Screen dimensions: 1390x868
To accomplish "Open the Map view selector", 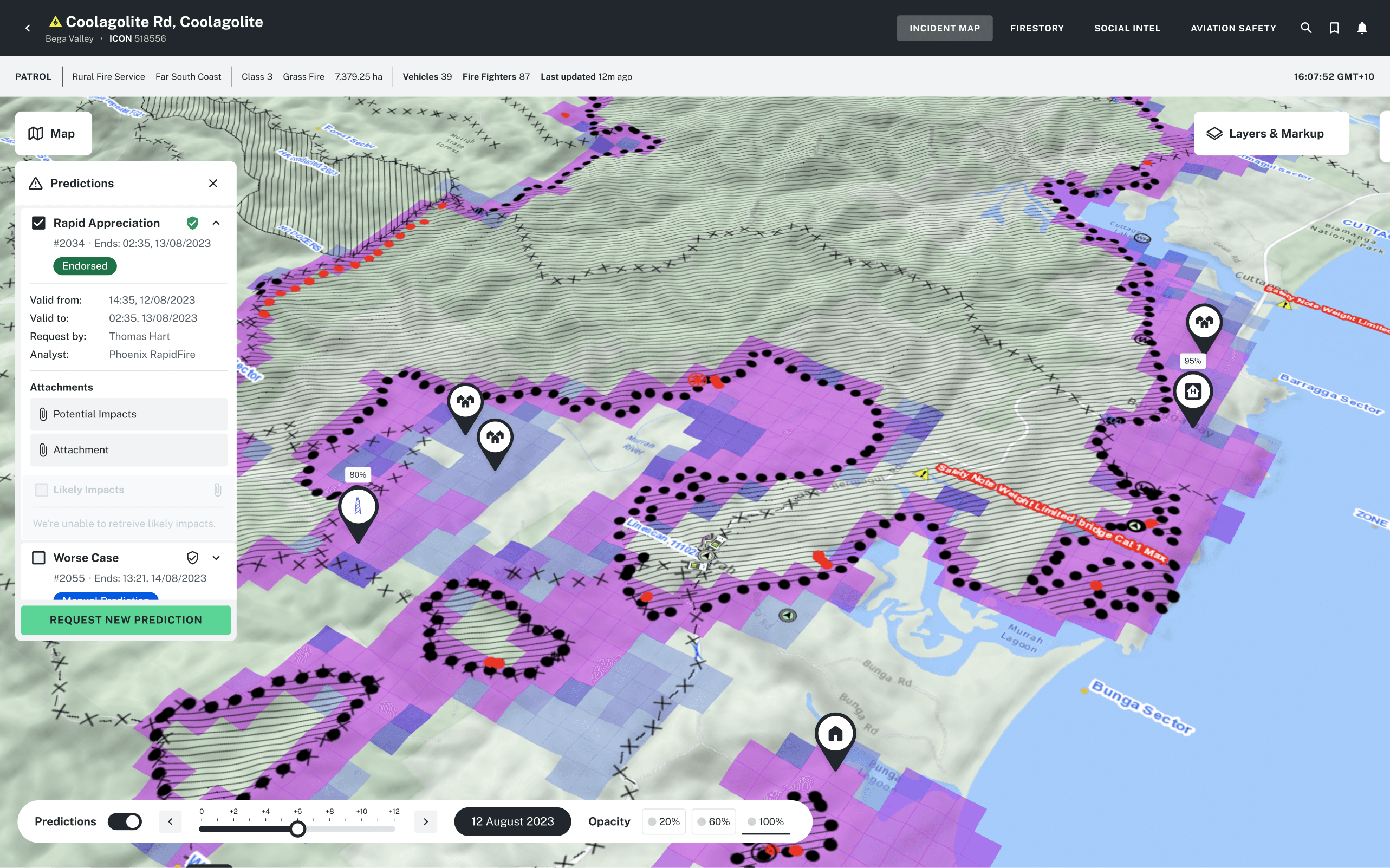I will 54,133.
